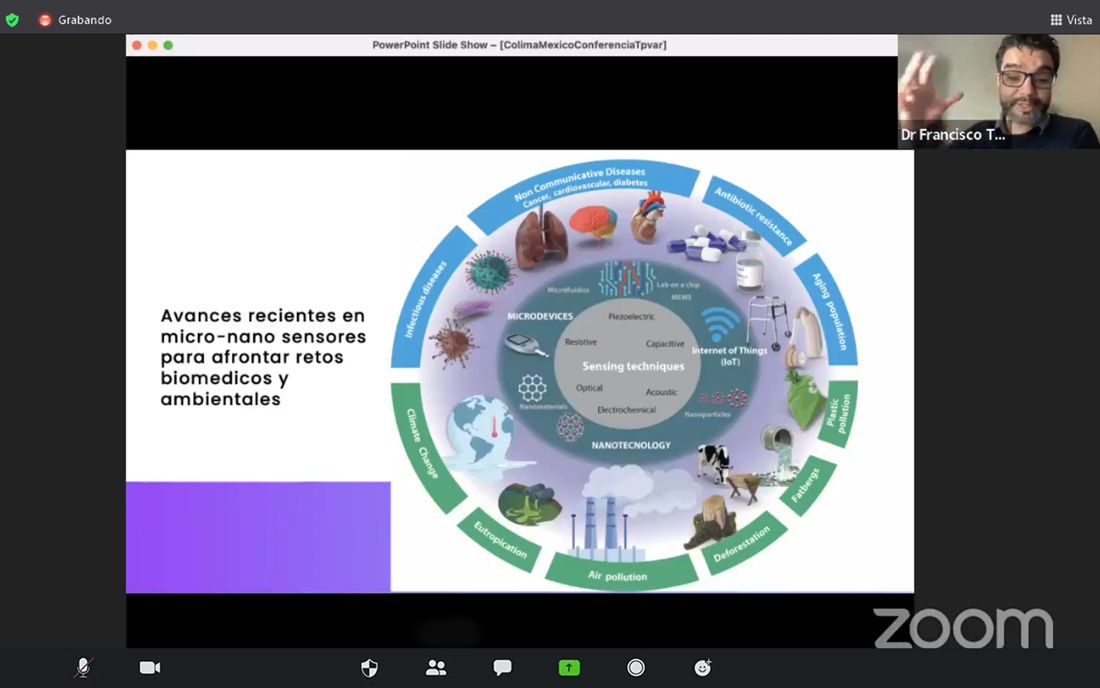Open the Reactions emoji menu
The width and height of the screenshot is (1100, 688).
tap(703, 667)
